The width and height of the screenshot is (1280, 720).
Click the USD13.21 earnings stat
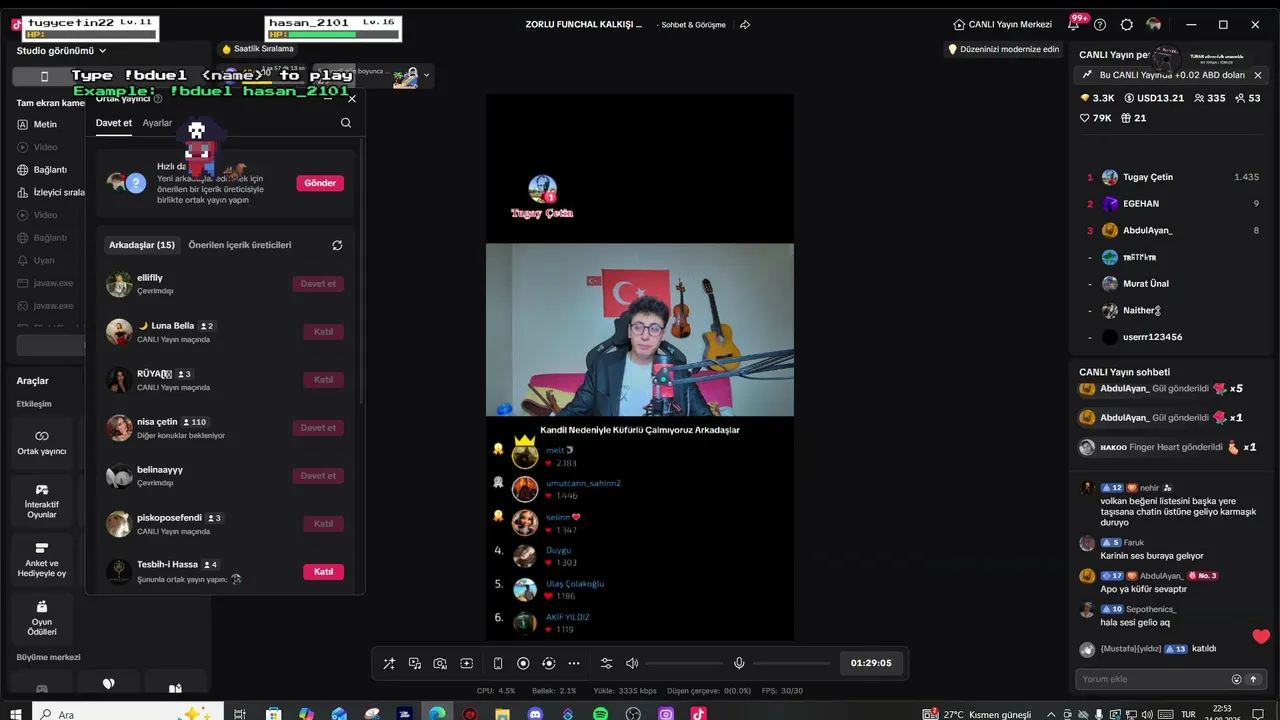(x=1154, y=98)
